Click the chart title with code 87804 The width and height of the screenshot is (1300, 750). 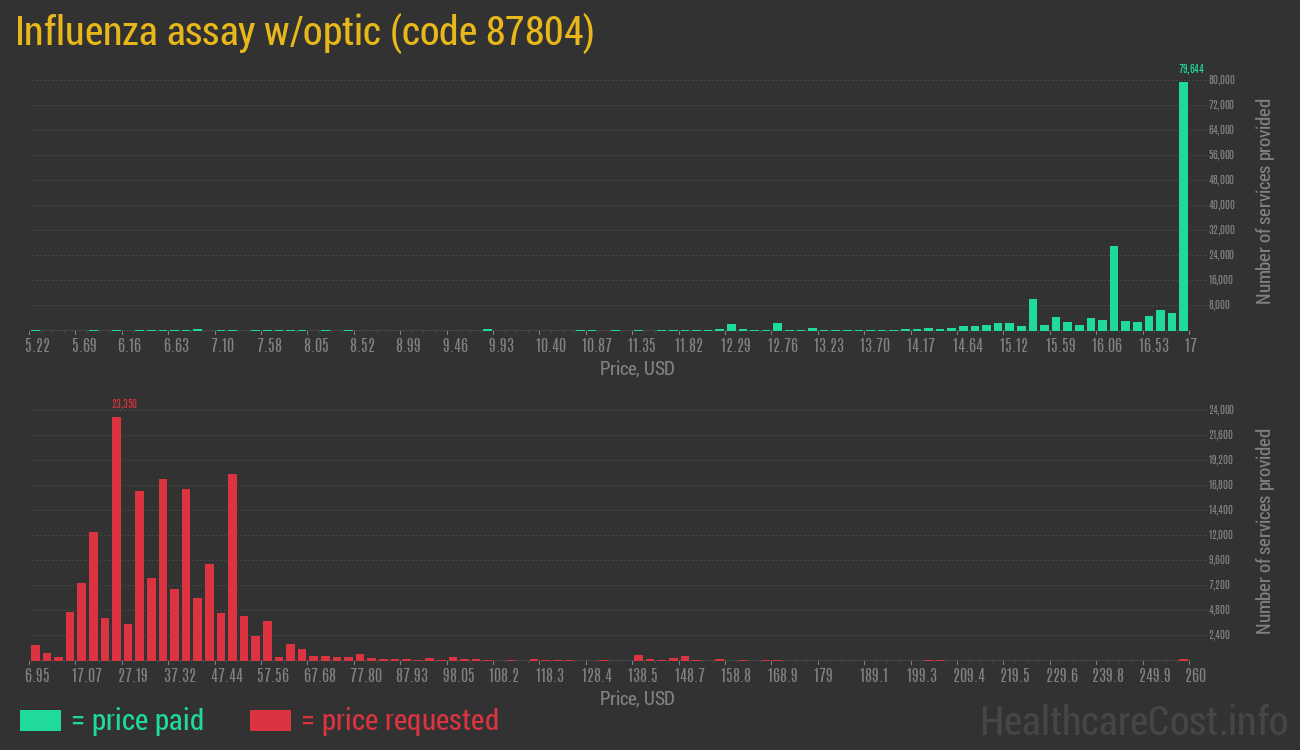pos(305,32)
